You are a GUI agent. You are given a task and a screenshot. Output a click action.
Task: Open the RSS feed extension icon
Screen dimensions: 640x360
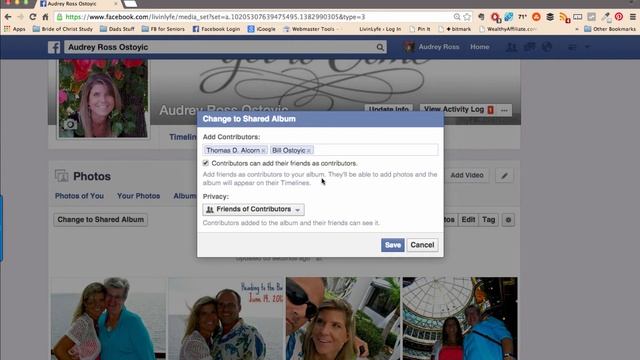564,17
